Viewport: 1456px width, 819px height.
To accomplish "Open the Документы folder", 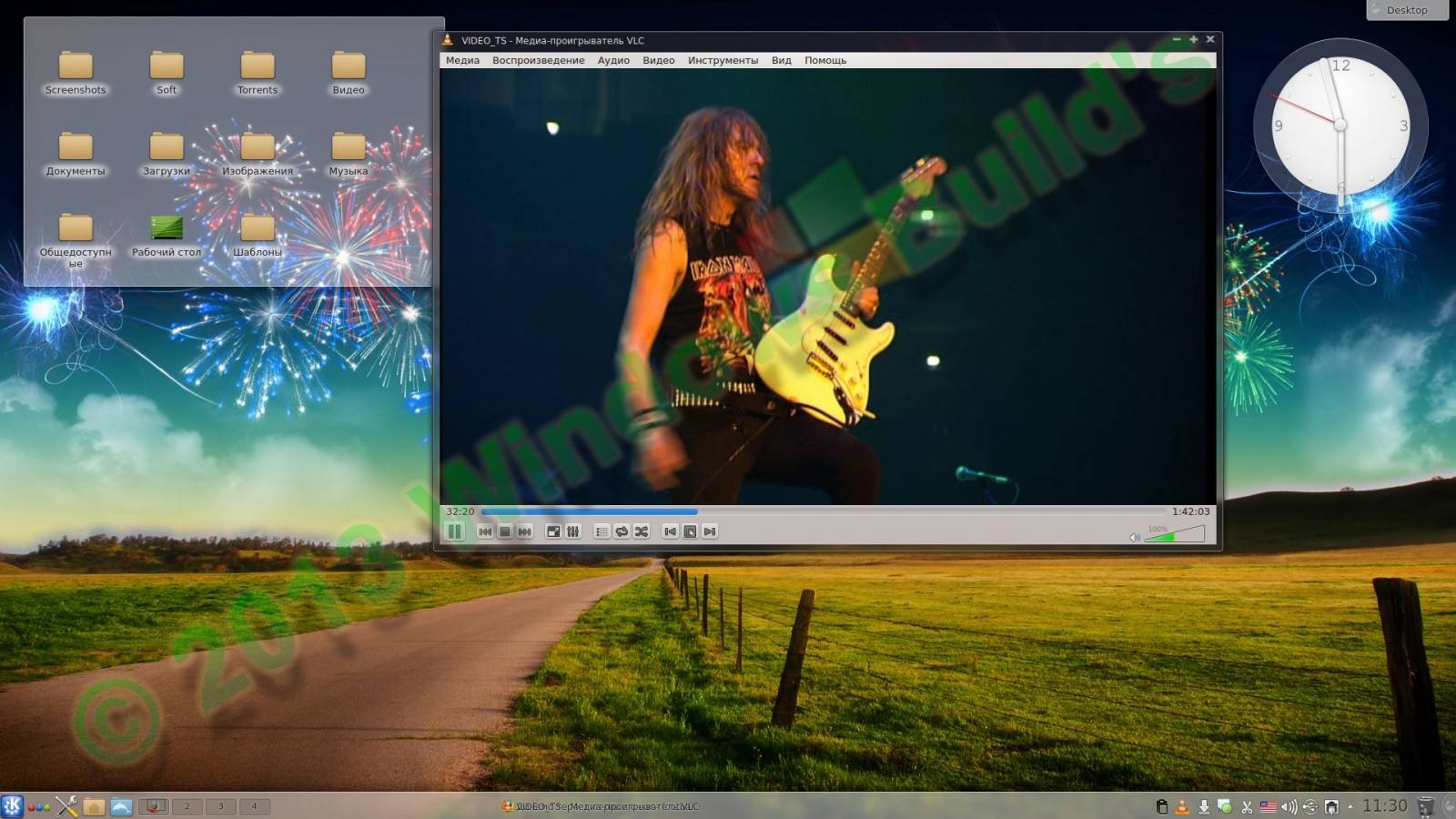I will pyautogui.click(x=76, y=154).
